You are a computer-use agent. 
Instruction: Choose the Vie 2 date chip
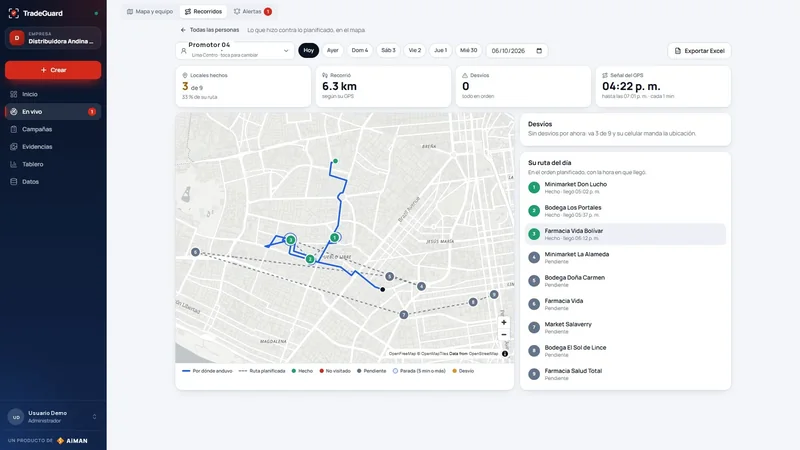pos(415,51)
